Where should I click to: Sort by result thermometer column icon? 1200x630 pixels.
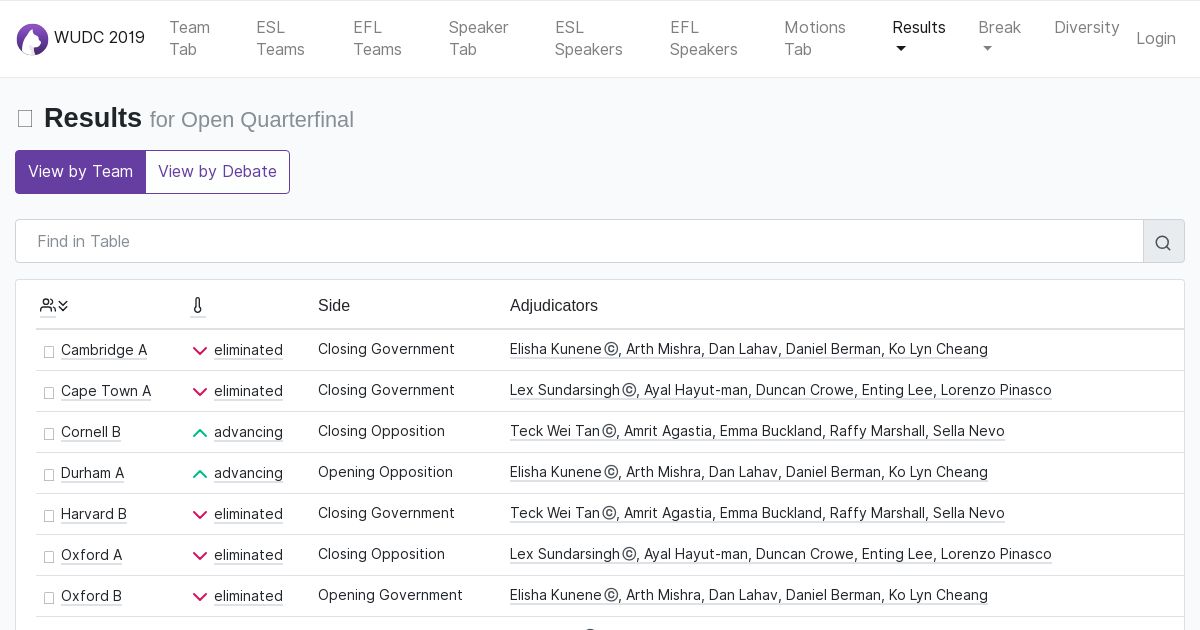point(197,306)
